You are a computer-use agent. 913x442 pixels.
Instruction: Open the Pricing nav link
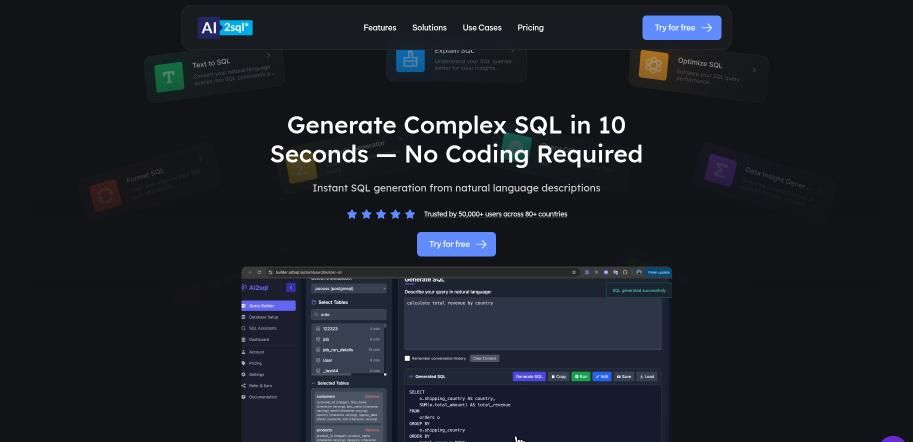(530, 27)
